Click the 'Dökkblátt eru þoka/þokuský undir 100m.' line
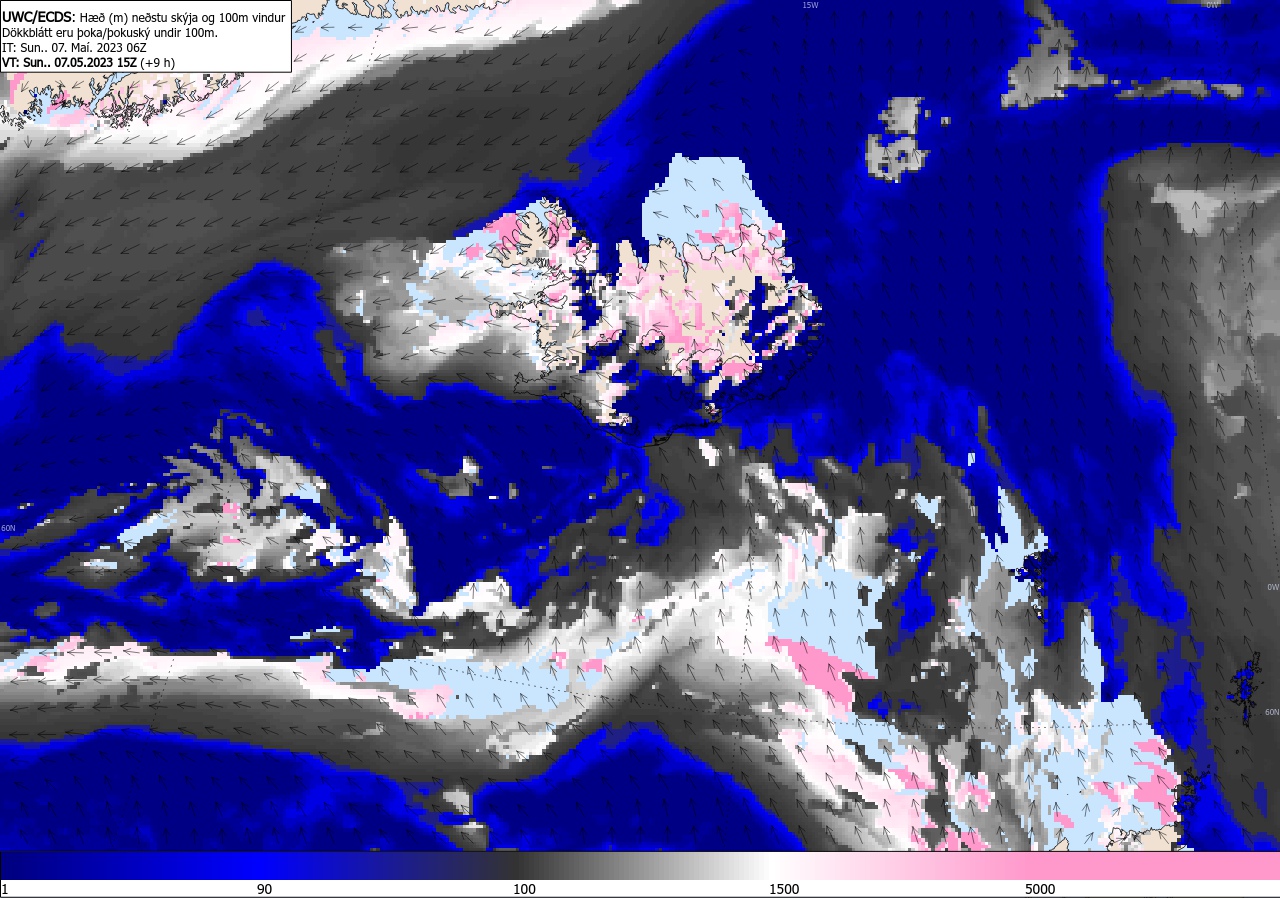This screenshot has width=1280, height=898. coord(110,32)
